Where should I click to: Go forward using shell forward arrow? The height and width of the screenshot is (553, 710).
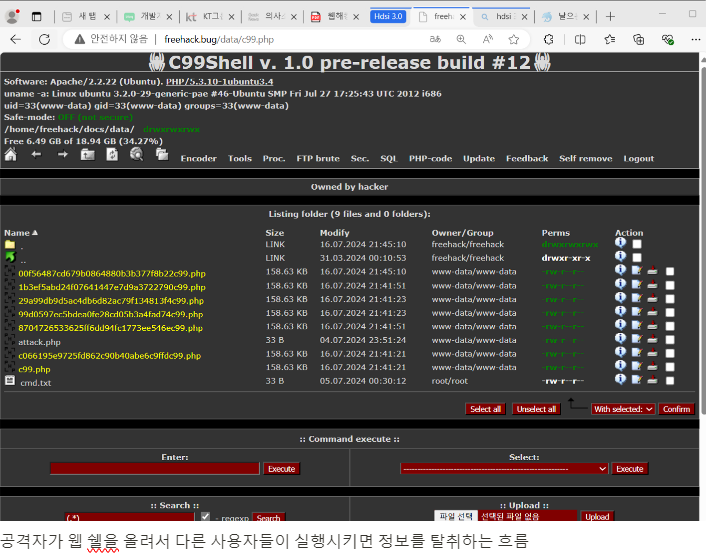62,155
